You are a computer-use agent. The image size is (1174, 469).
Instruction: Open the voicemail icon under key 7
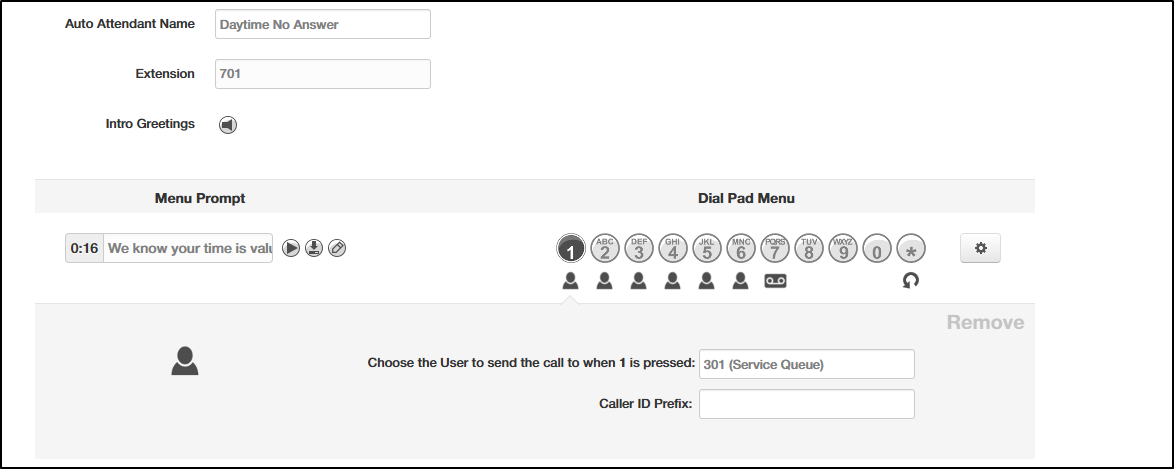(x=775, y=281)
